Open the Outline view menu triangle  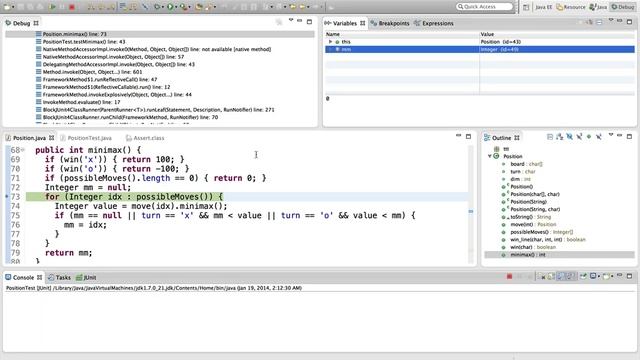(x=611, y=135)
